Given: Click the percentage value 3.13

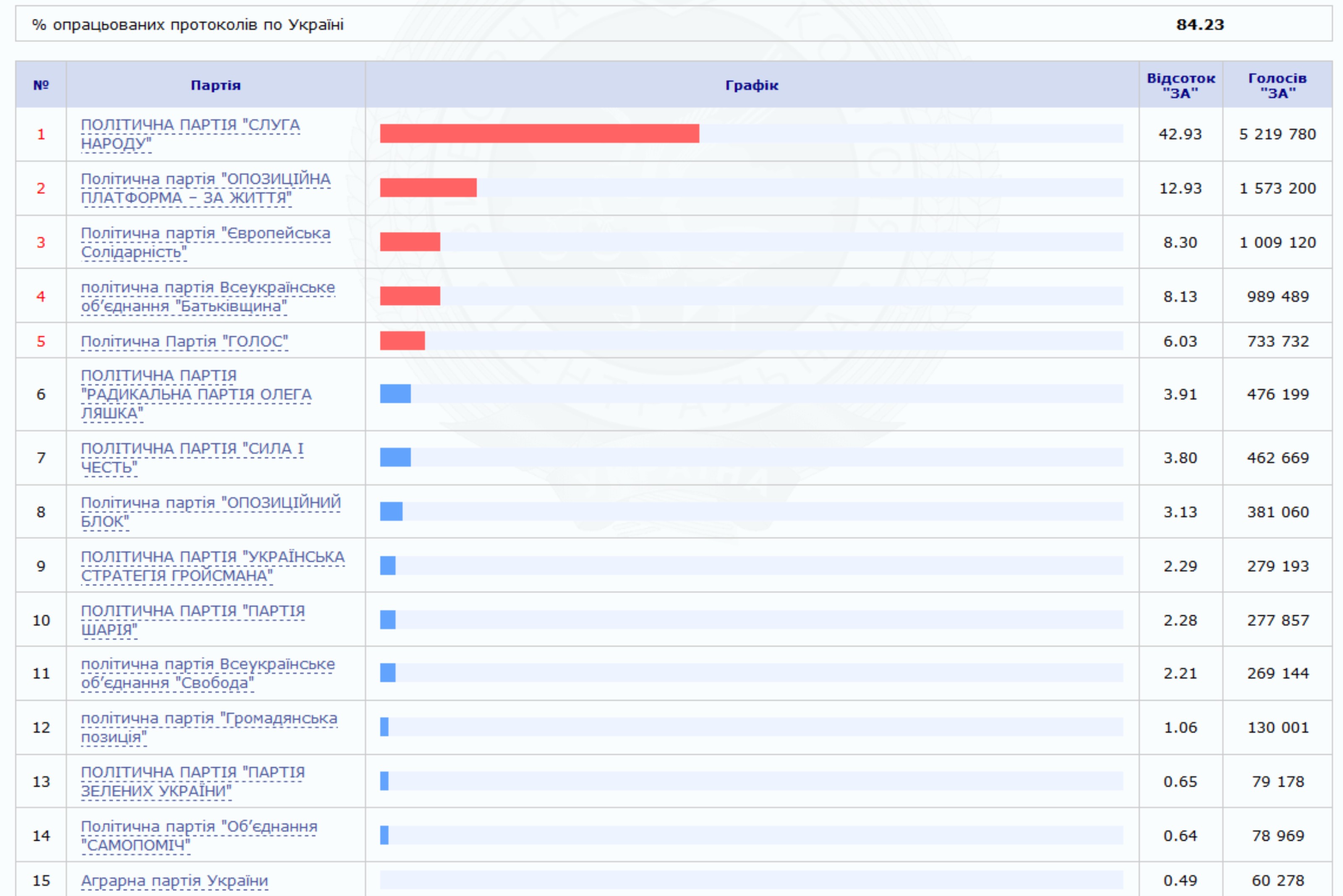Looking at the screenshot, I should 1181,513.
